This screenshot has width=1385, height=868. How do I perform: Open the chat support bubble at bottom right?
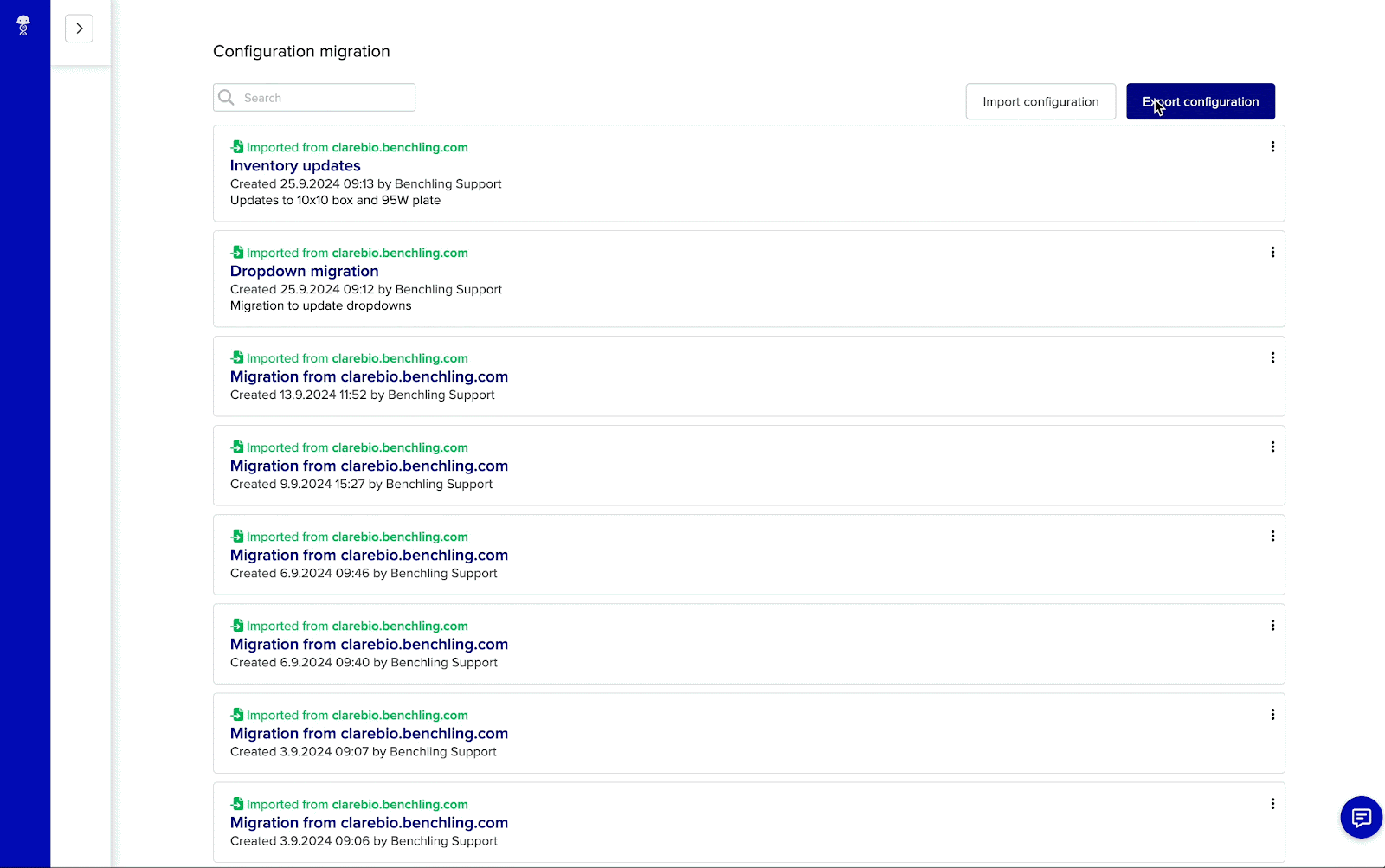click(1361, 817)
